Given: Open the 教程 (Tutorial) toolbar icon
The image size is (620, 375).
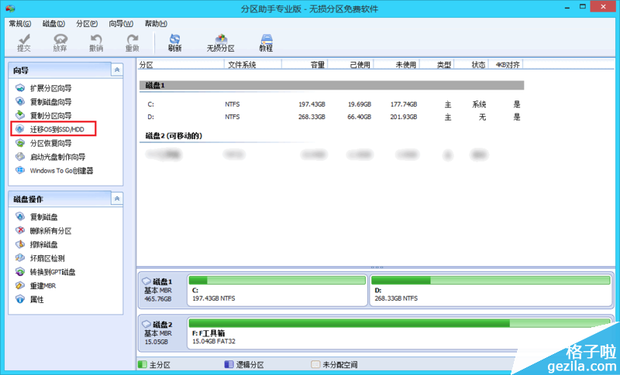Looking at the screenshot, I should pyautogui.click(x=266, y=43).
